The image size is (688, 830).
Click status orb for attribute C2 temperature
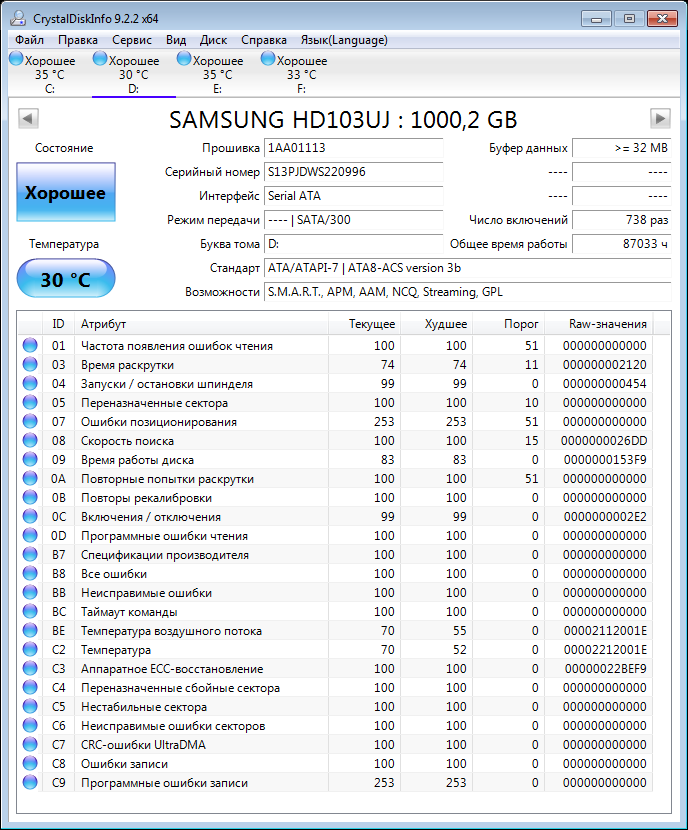[30, 649]
